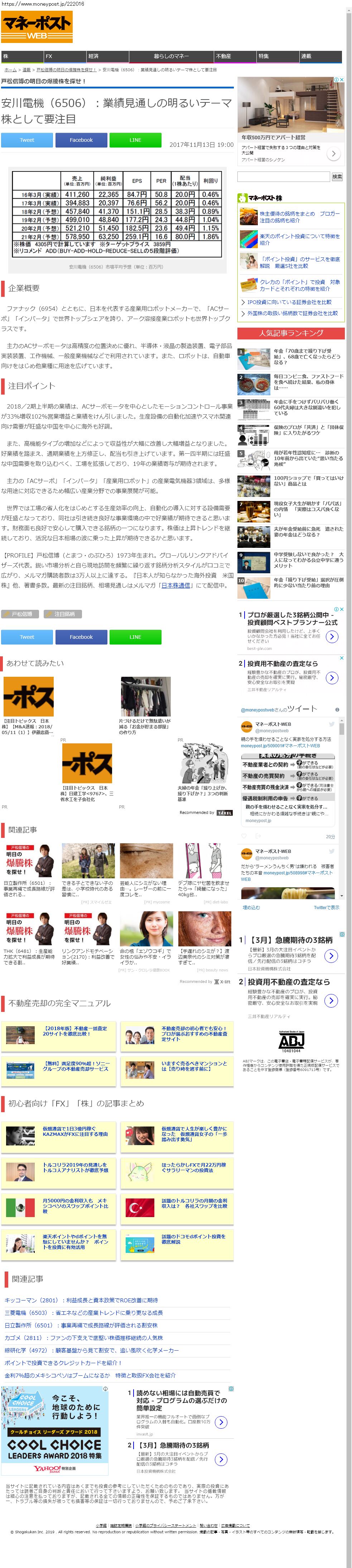The image size is (352, 1568).
Task: Open 月5000円の金利収入 メキシコペソ article
Action: point(58,1209)
